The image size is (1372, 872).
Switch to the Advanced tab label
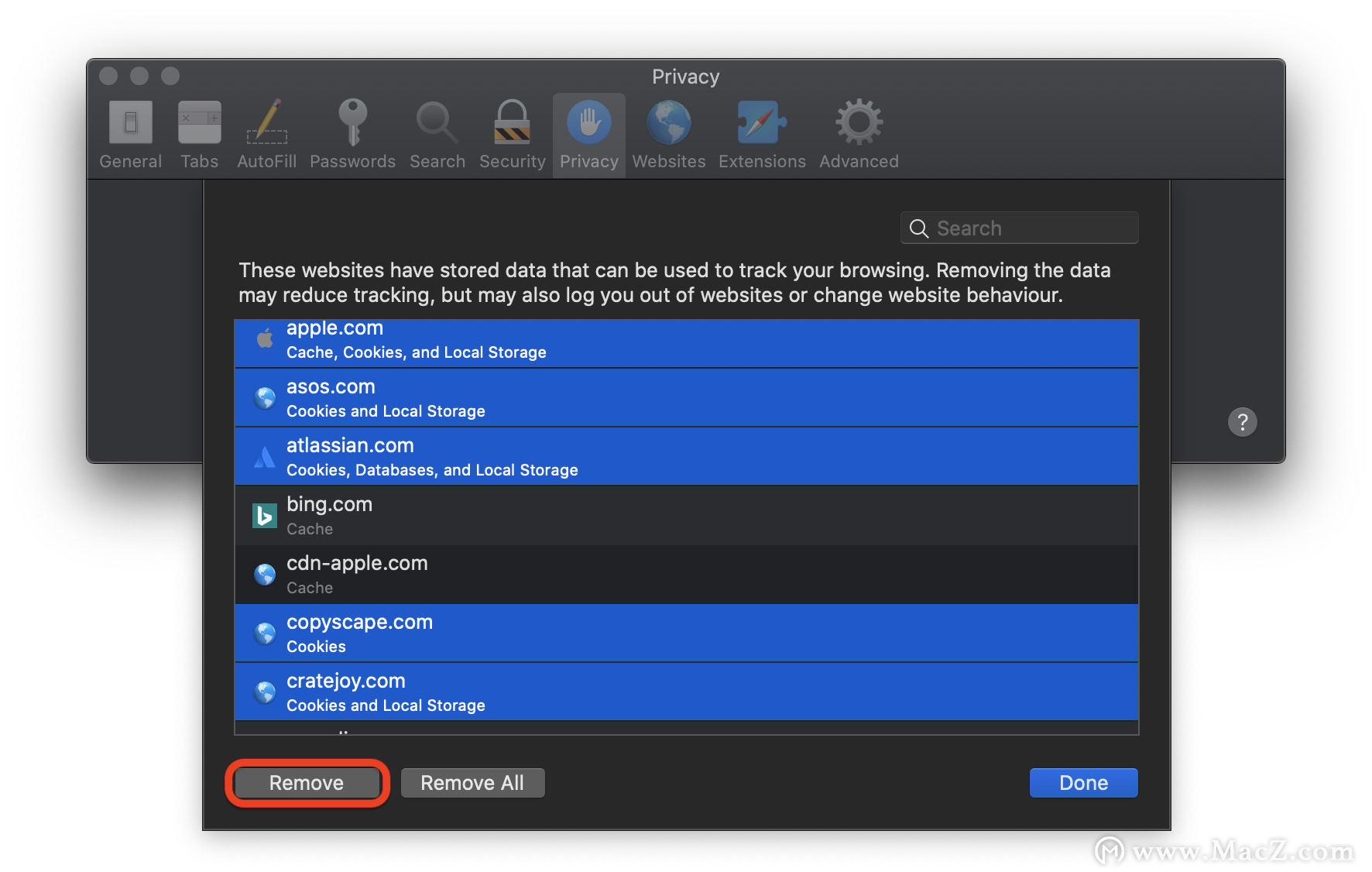coord(859,161)
